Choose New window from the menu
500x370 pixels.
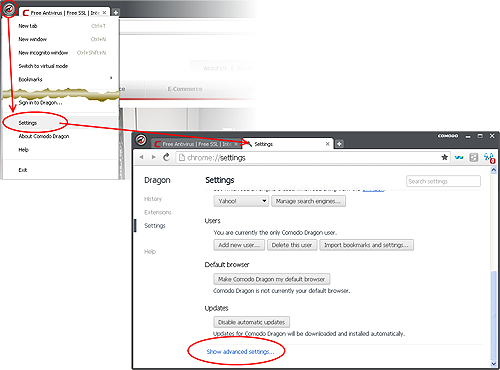[x=61, y=39]
